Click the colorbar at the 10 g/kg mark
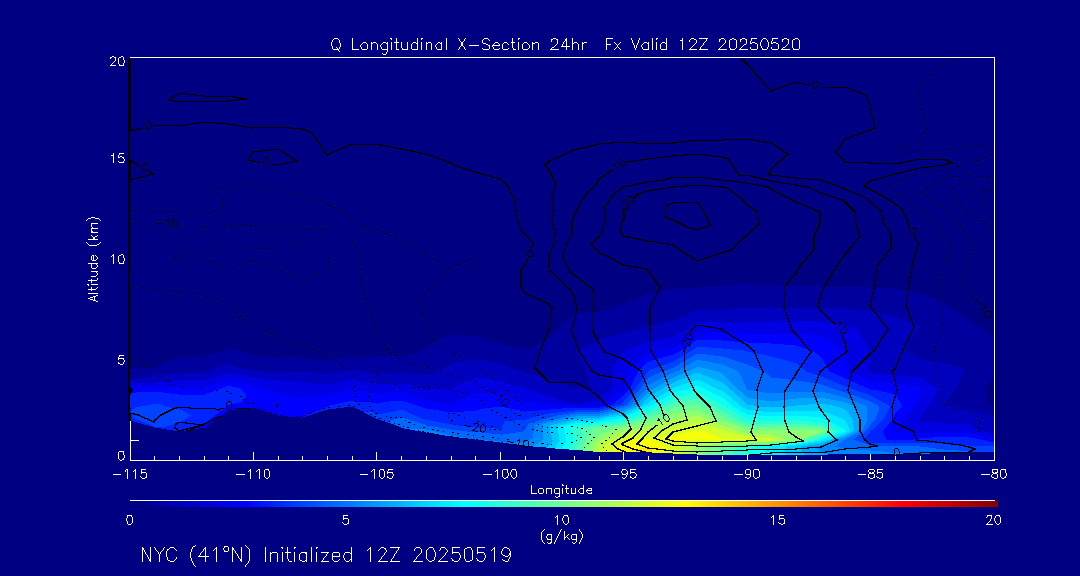 (x=562, y=502)
